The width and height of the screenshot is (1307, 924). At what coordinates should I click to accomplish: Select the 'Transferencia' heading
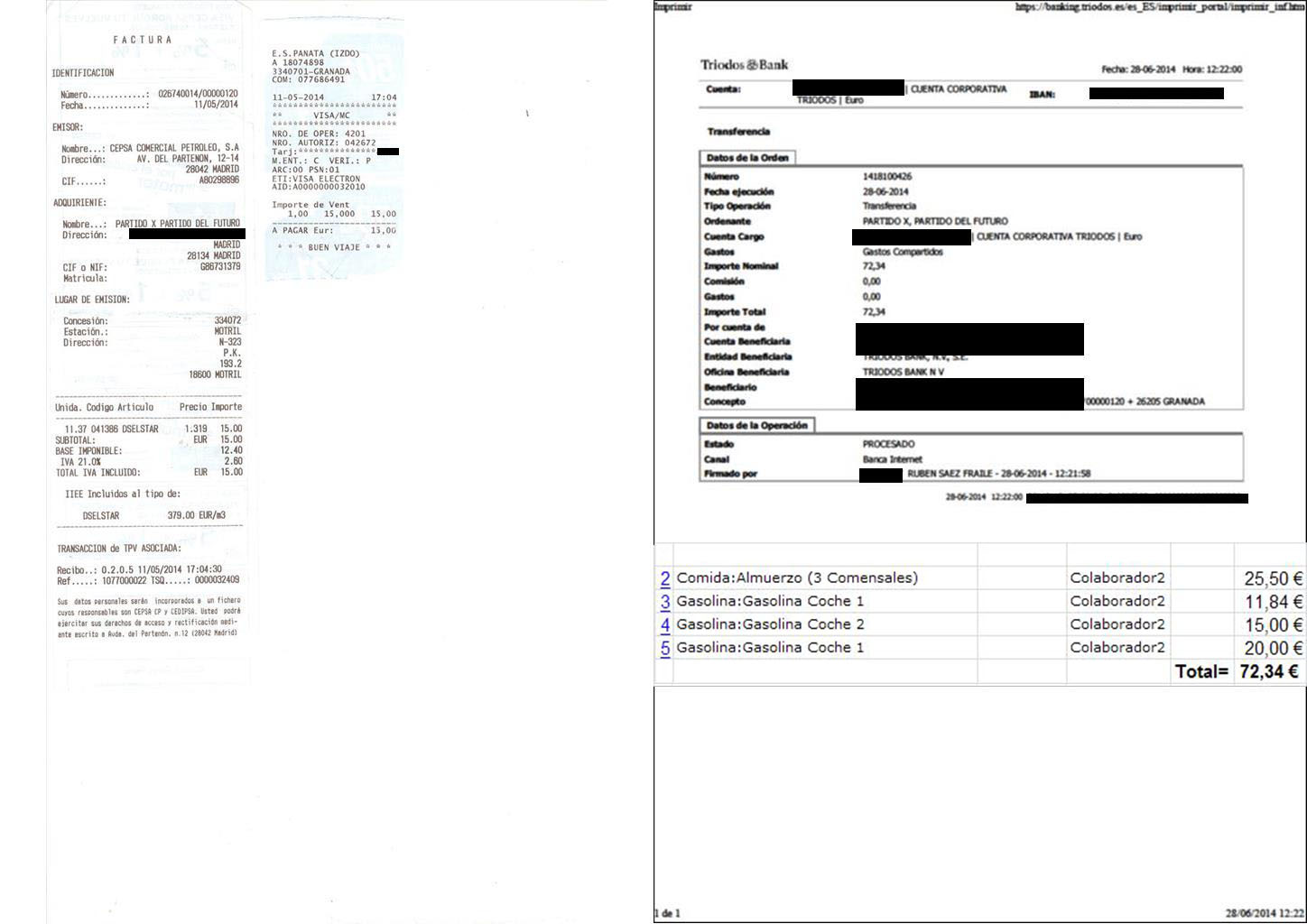coord(738,132)
